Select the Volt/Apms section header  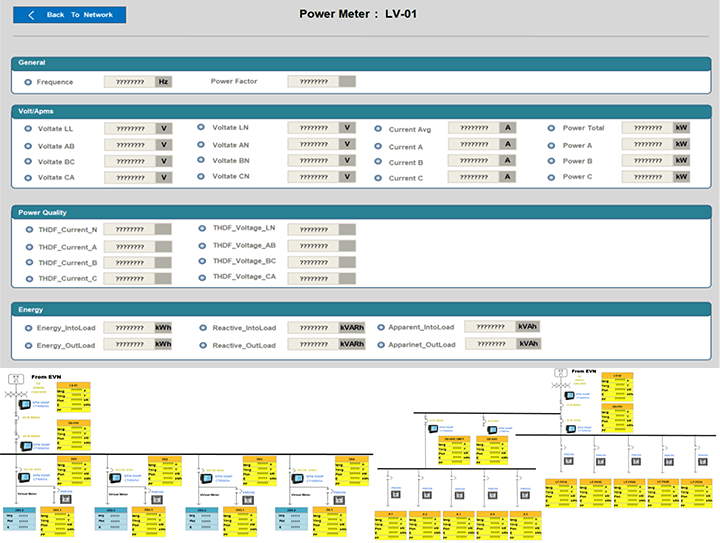pos(360,111)
